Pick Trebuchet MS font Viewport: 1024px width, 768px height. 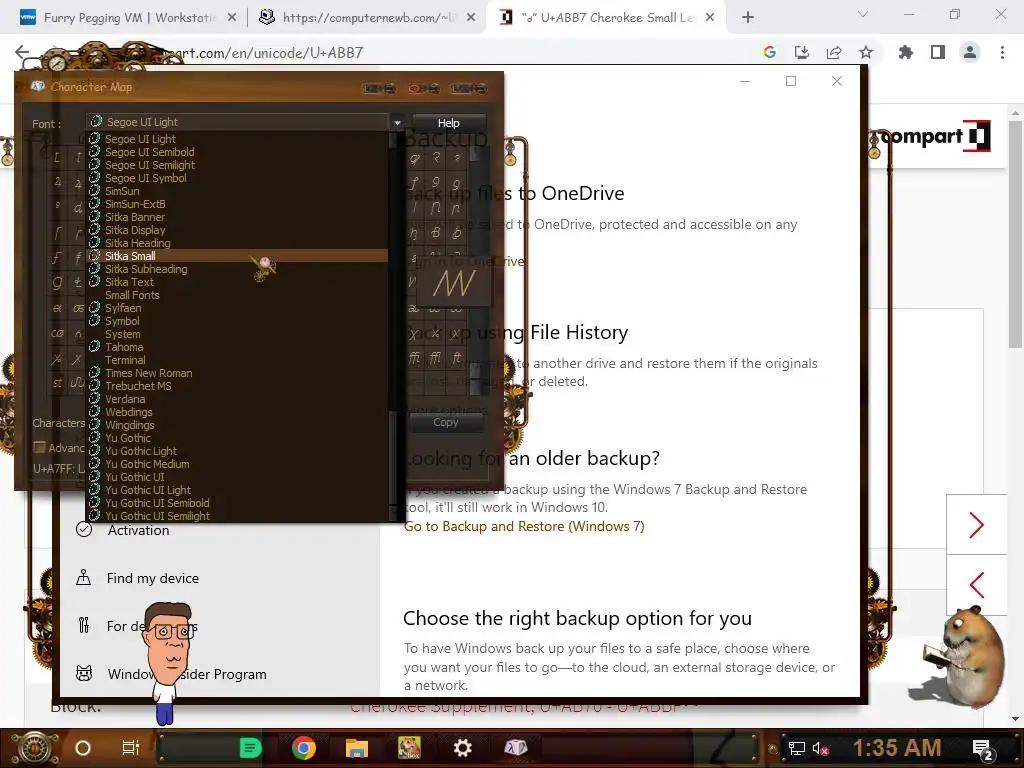coord(237,386)
